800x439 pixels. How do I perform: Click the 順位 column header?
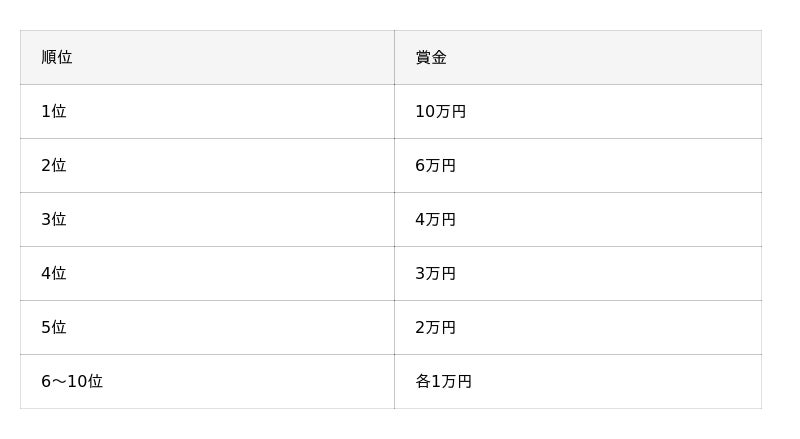pyautogui.click(x=57, y=57)
